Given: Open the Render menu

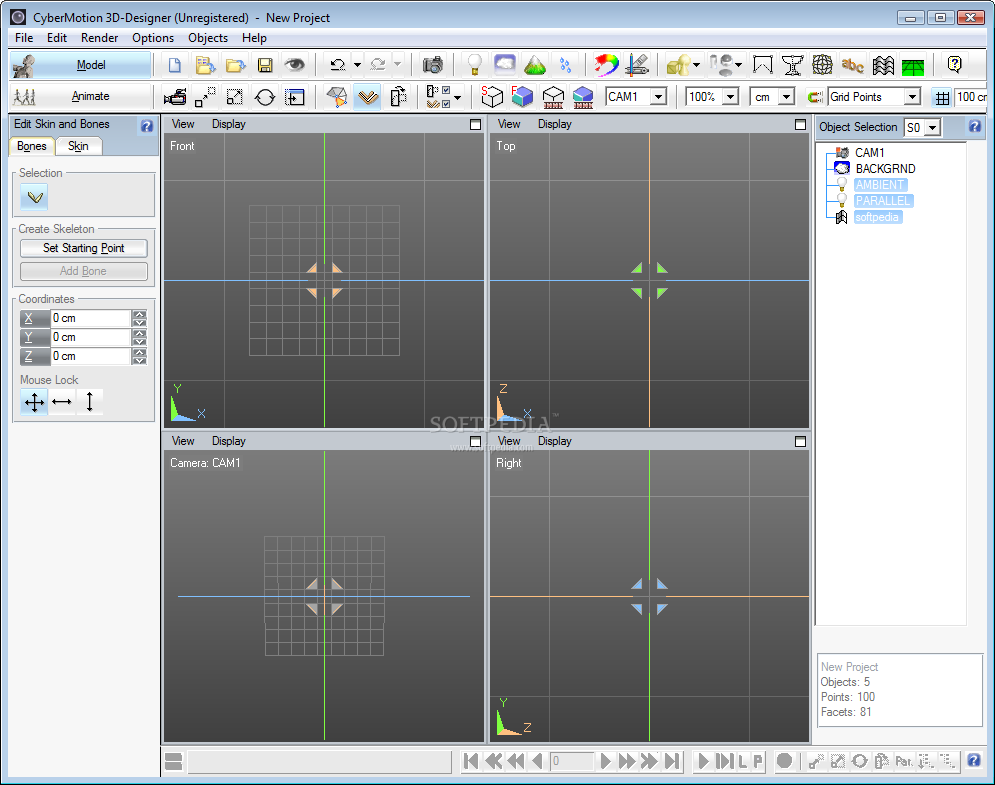Looking at the screenshot, I should coord(100,38).
